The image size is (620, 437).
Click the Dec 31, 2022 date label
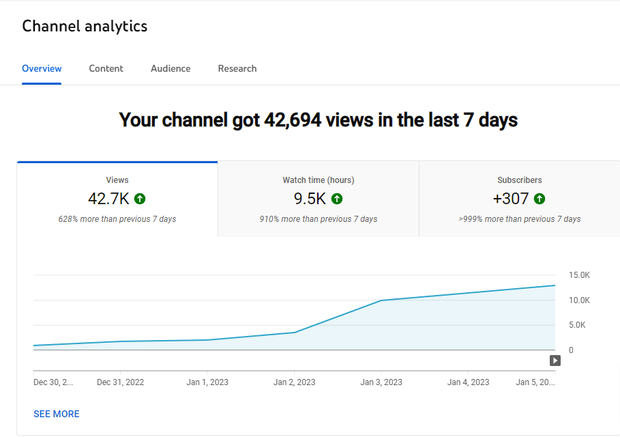pos(121,382)
